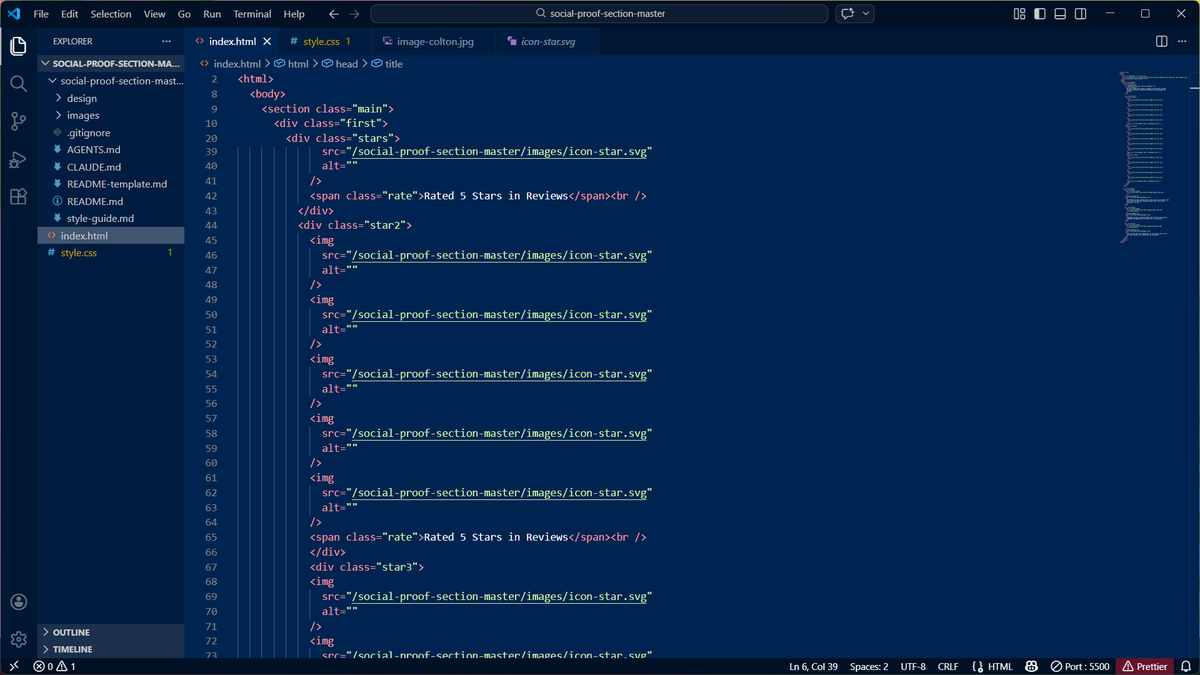Click the command center search box

point(599,14)
